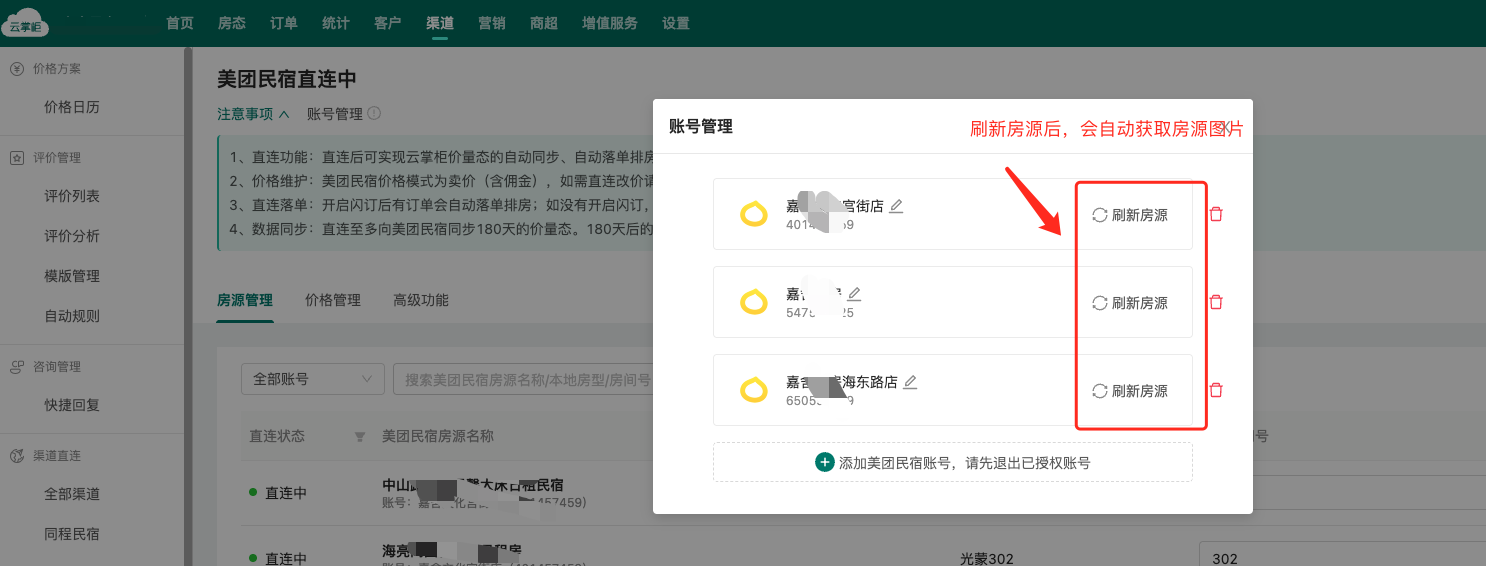Open the filter icon in the 直连状态 column
1486x566 pixels.
click(360, 437)
